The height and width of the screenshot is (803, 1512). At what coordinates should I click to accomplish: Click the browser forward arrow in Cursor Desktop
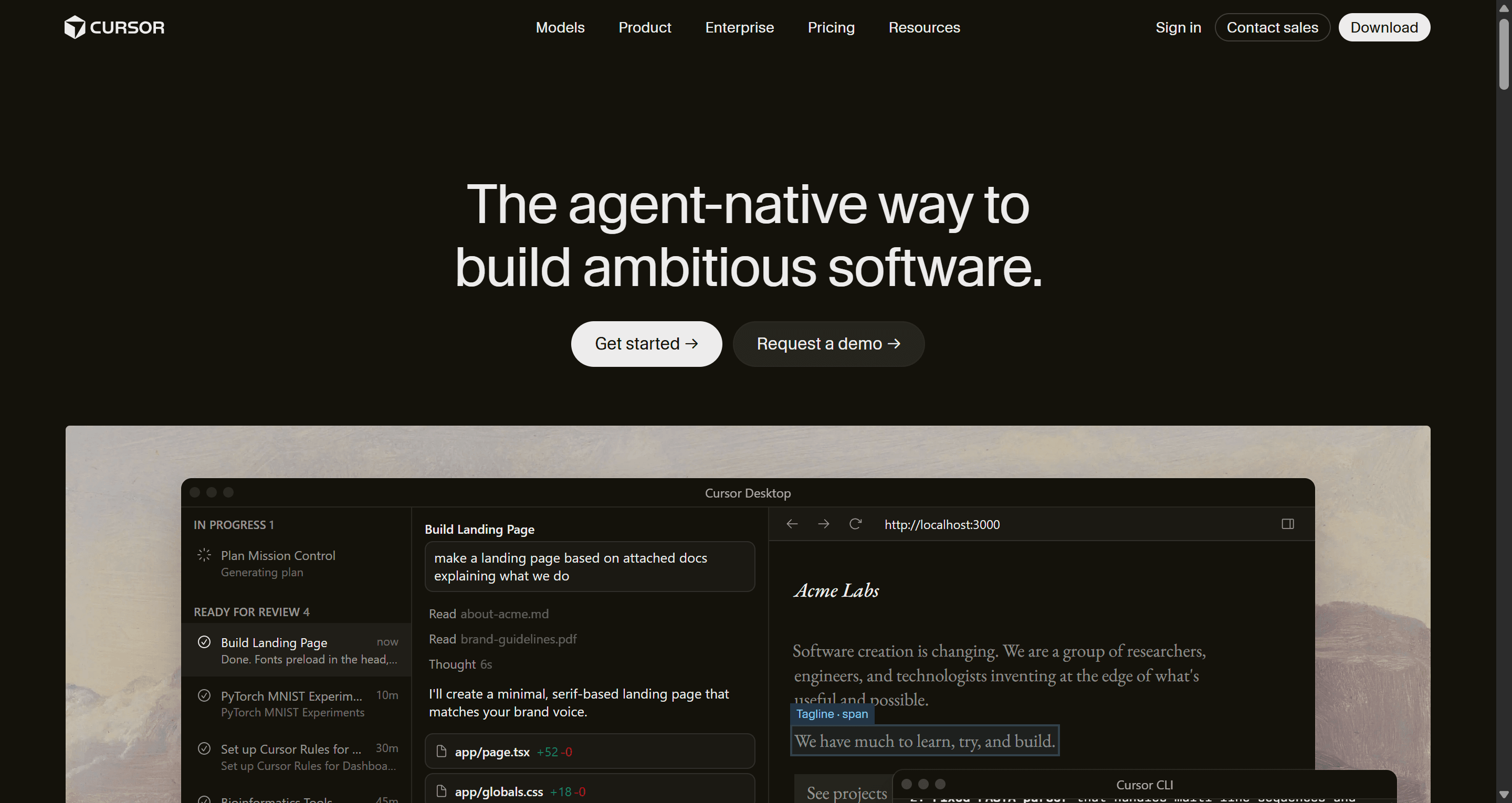click(x=824, y=524)
